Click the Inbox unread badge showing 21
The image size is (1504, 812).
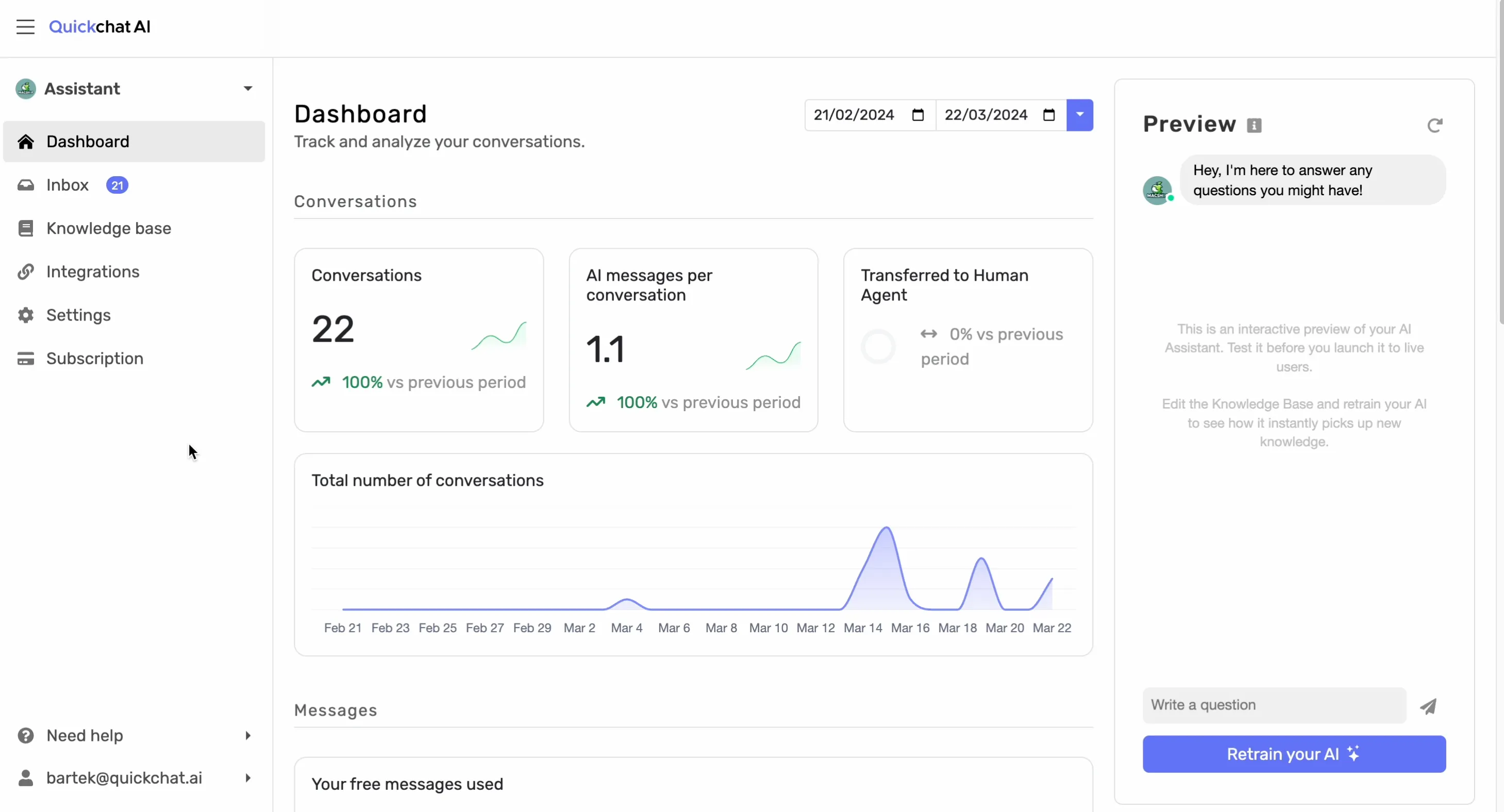click(x=117, y=185)
